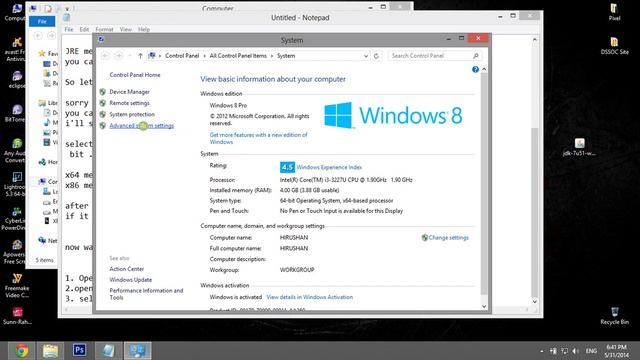The width and height of the screenshot is (640, 360).
Task: Open Photoshop from the taskbar
Action: 79,351
